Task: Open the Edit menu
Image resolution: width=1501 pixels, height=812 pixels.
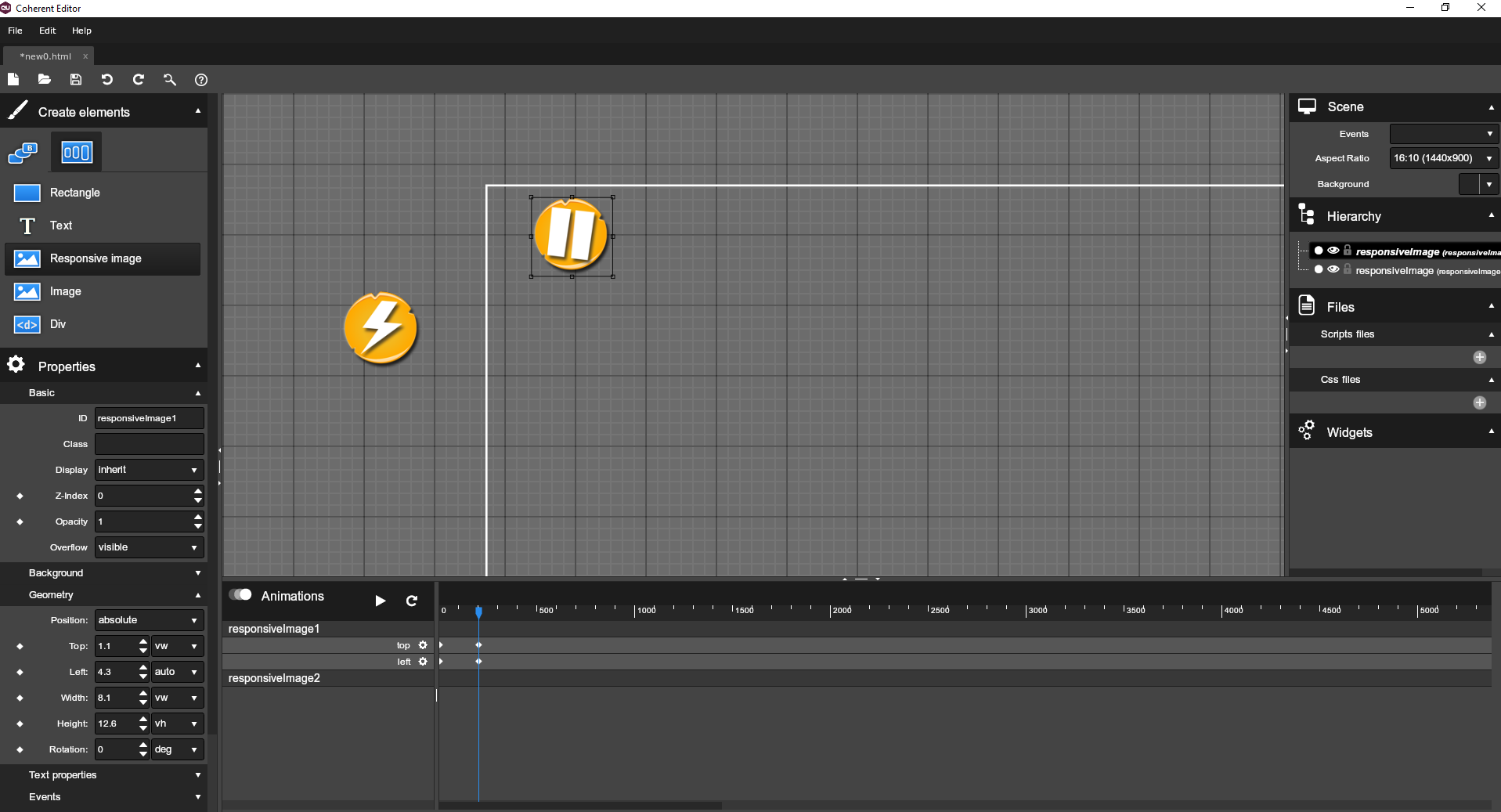Action: pos(48,31)
